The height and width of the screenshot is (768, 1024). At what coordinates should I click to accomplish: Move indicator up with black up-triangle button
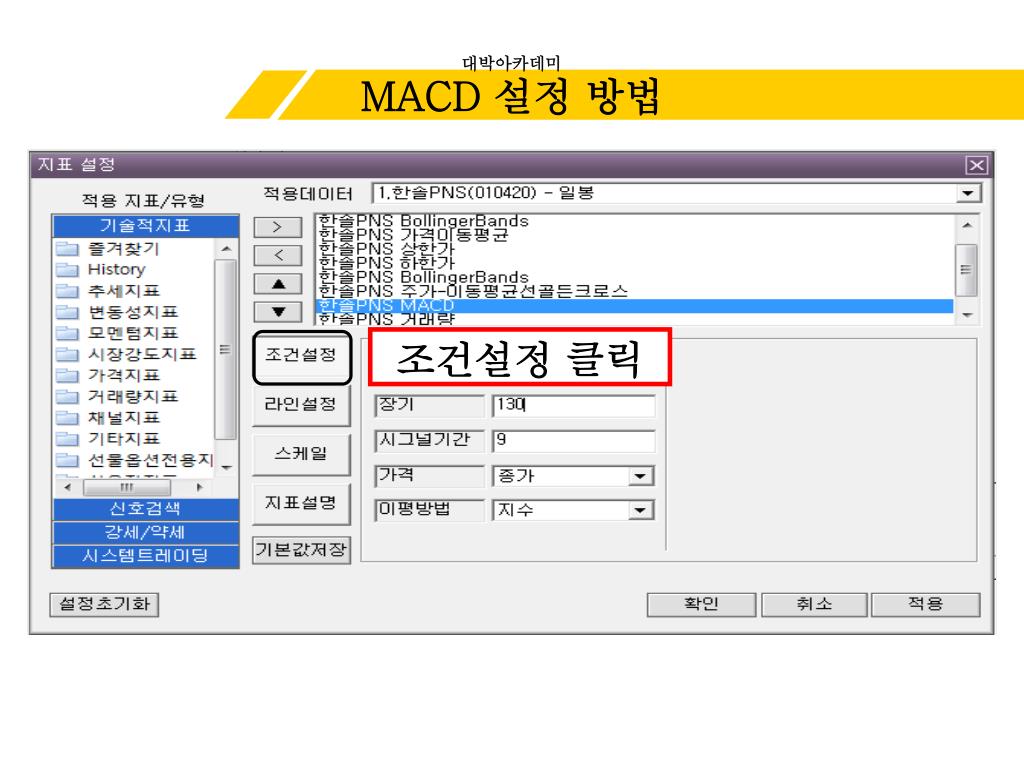coord(278,284)
